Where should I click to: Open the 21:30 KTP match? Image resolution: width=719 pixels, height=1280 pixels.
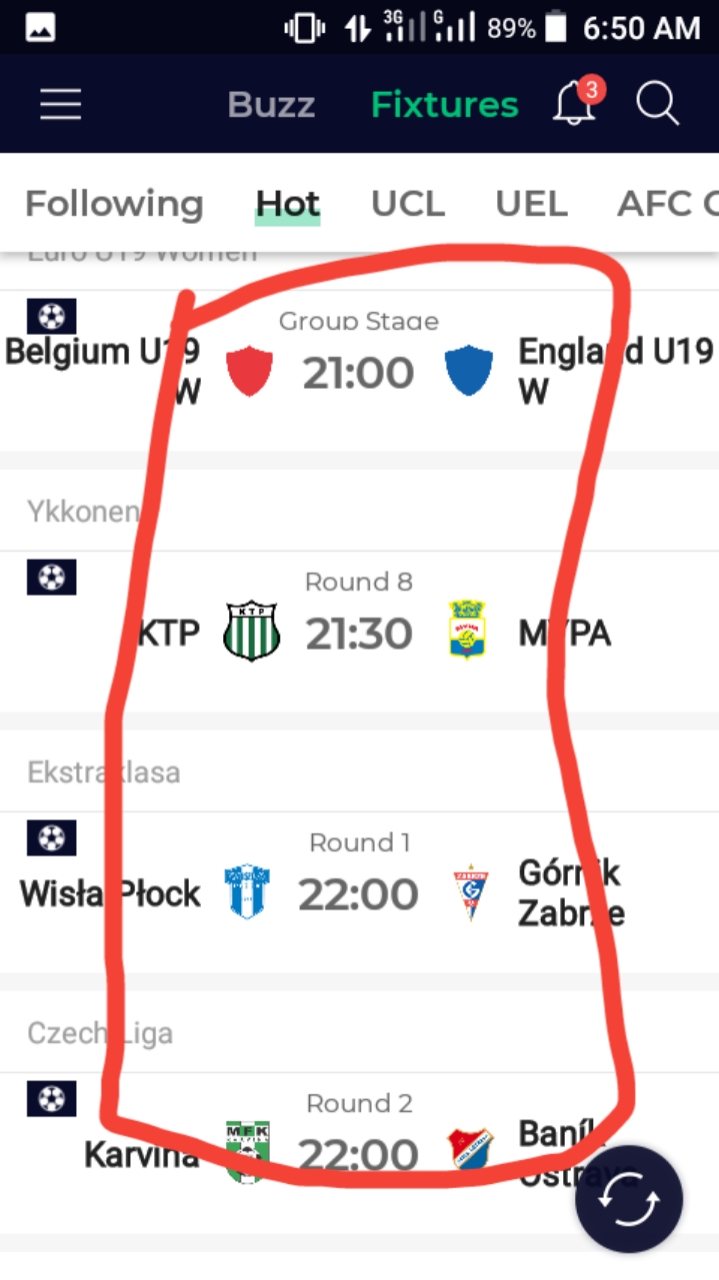click(x=358, y=634)
